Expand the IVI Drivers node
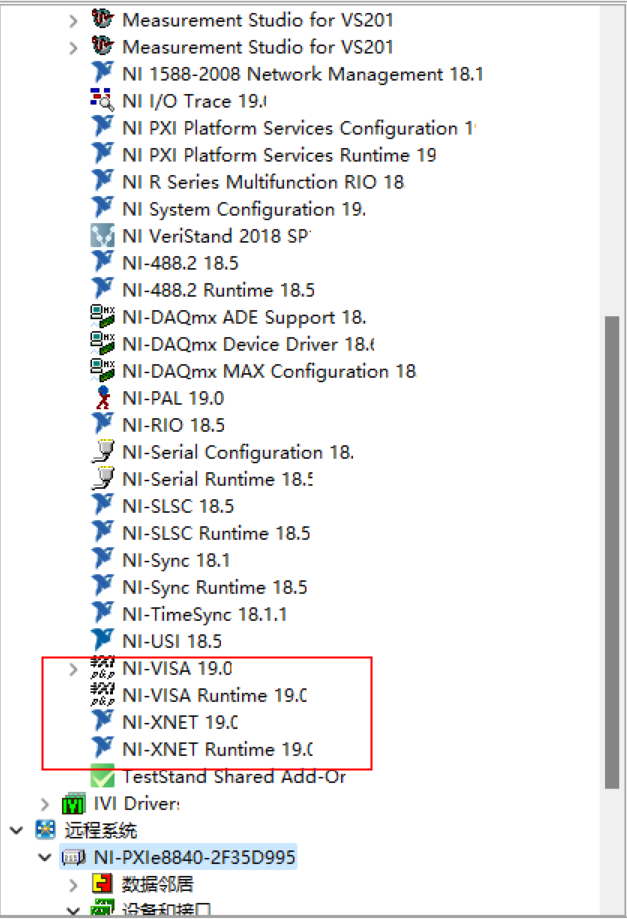This screenshot has width=627, height=919. [45, 804]
